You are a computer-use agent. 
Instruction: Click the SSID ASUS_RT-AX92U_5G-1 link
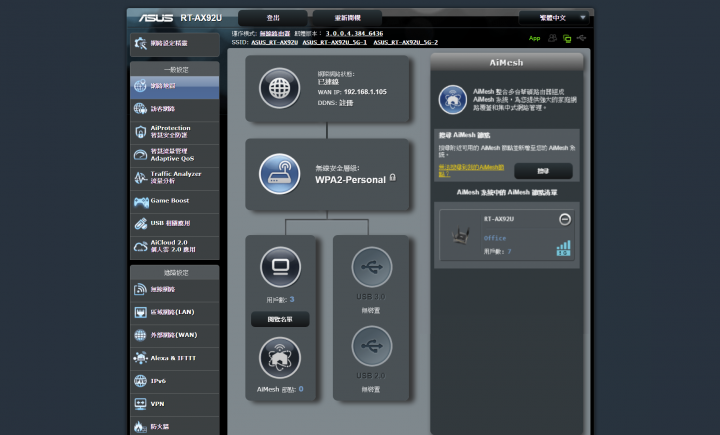pos(335,42)
